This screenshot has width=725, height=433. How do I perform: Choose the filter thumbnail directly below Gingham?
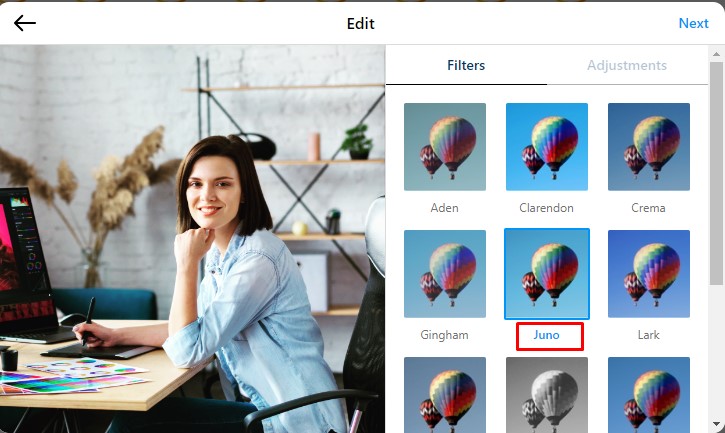coord(445,395)
